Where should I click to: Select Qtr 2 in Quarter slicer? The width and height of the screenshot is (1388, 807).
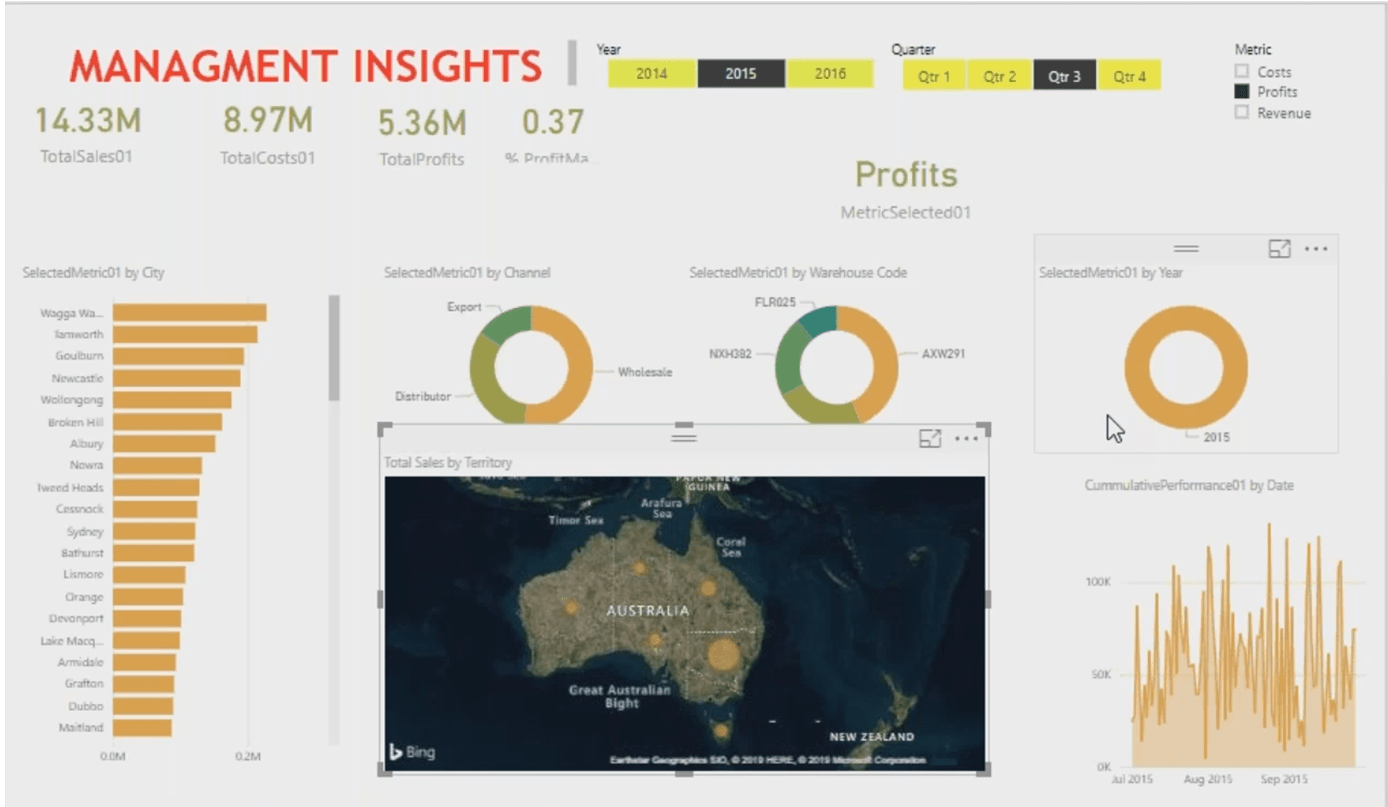999,76
